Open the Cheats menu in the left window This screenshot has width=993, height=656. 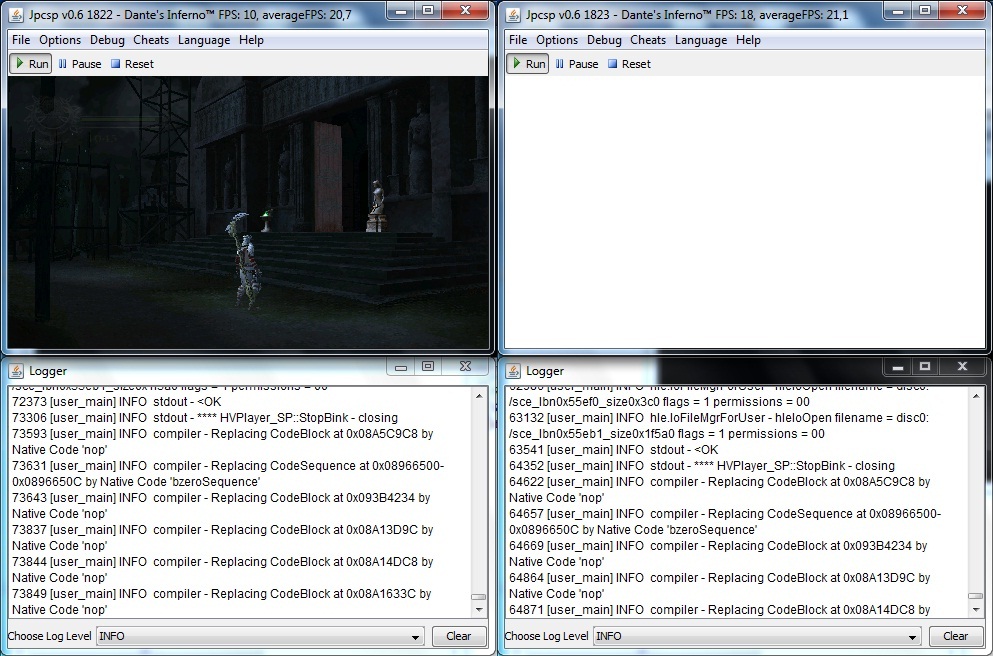pos(151,40)
